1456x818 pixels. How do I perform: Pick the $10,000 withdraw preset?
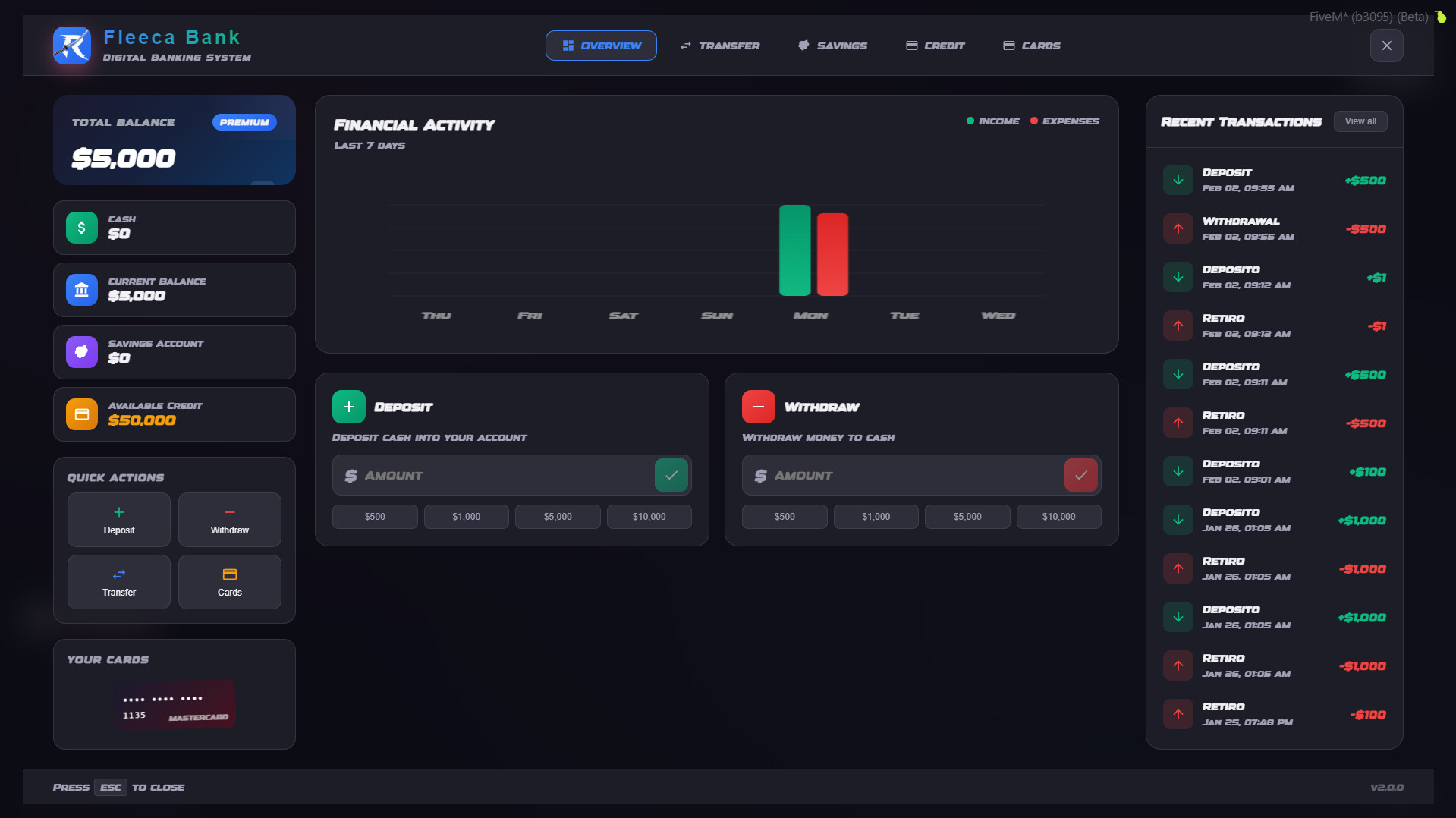pos(1059,517)
